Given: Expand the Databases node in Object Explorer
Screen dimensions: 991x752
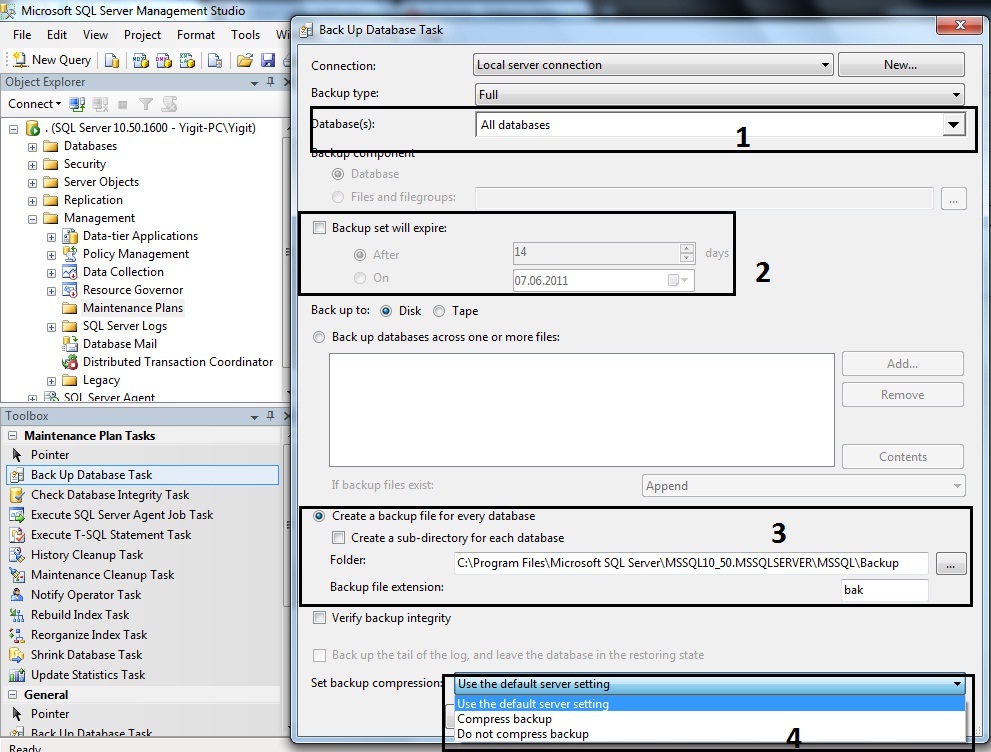Looking at the screenshot, I should 32,146.
